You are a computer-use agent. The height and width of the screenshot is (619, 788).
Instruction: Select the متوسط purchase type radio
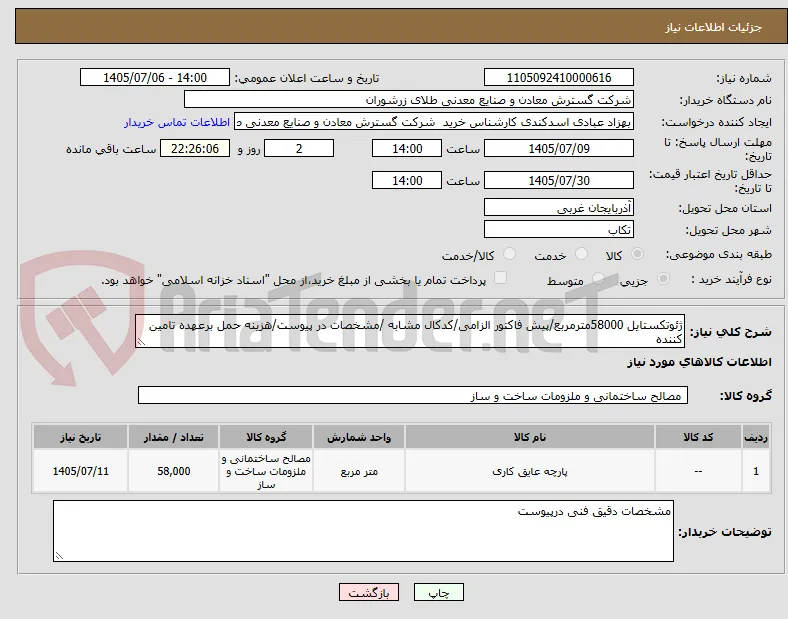click(598, 278)
